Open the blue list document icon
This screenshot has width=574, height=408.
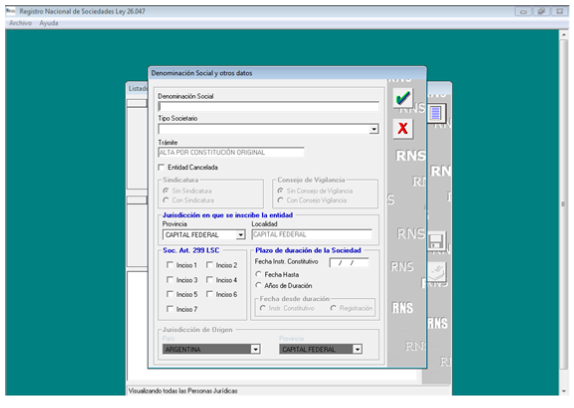(436, 113)
